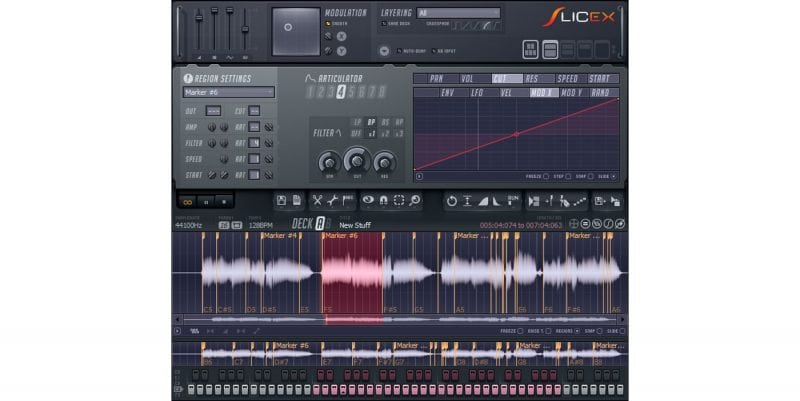
Task: Select the BP filter type
Action: click(x=371, y=122)
